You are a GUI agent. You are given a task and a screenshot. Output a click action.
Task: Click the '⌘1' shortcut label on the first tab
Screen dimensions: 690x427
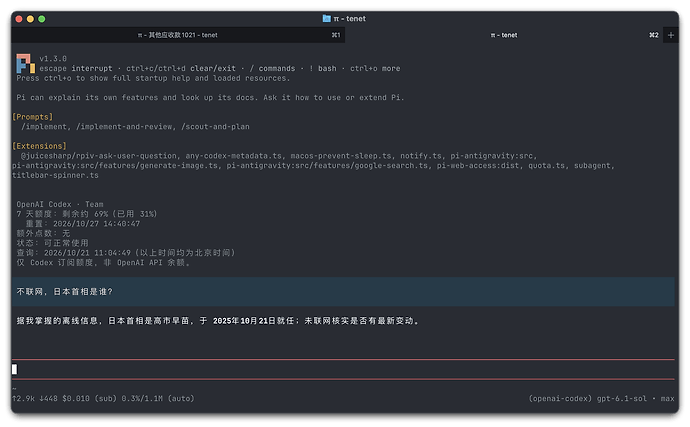click(336, 35)
